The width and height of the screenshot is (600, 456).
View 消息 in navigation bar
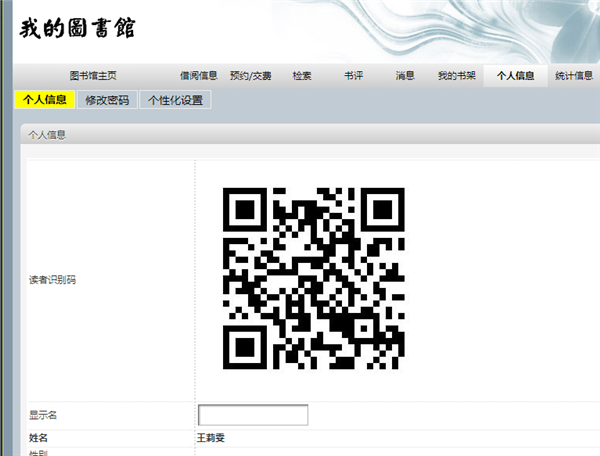pos(405,76)
